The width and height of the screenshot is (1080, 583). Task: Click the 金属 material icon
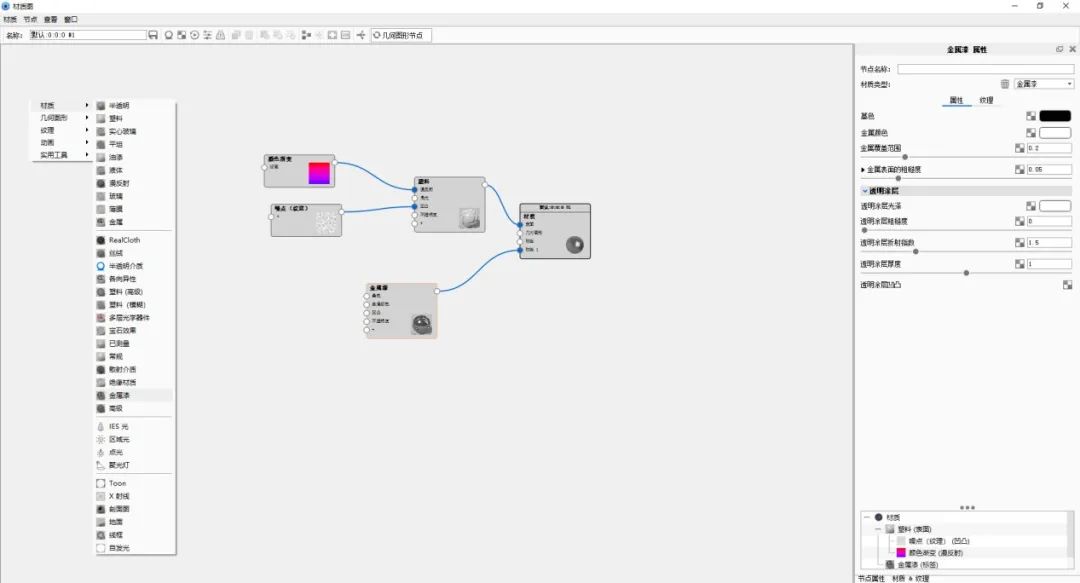coord(101,222)
